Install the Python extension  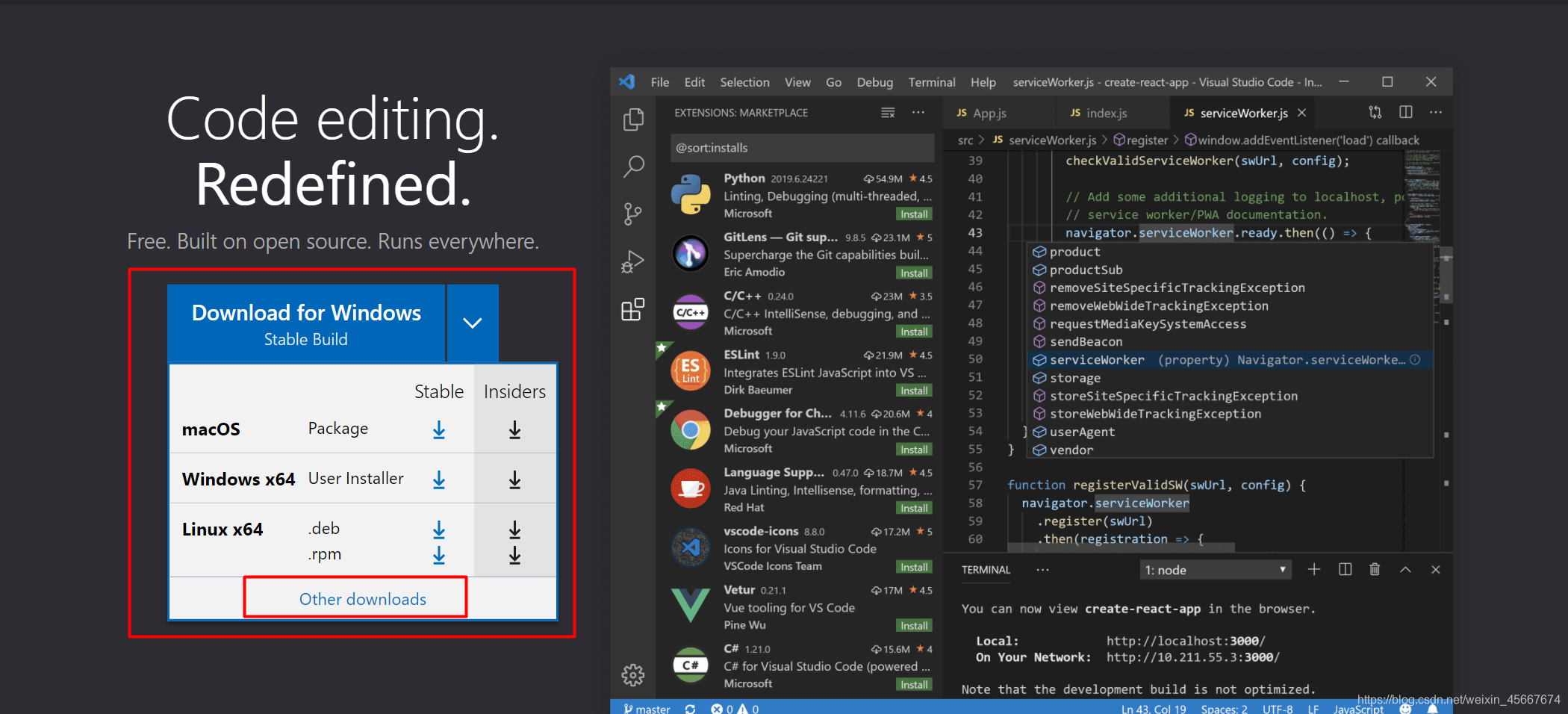(914, 214)
